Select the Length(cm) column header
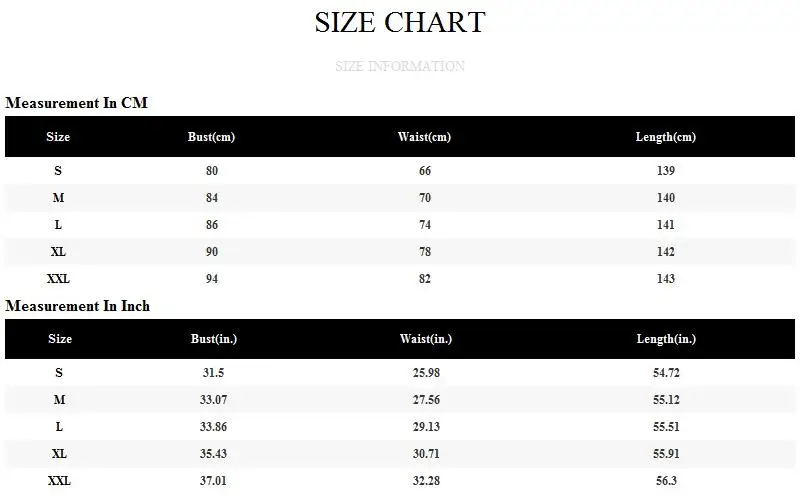800x499 pixels. [666, 137]
